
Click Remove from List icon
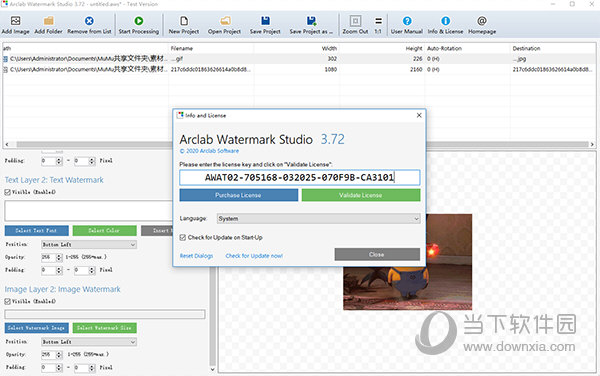point(89,21)
